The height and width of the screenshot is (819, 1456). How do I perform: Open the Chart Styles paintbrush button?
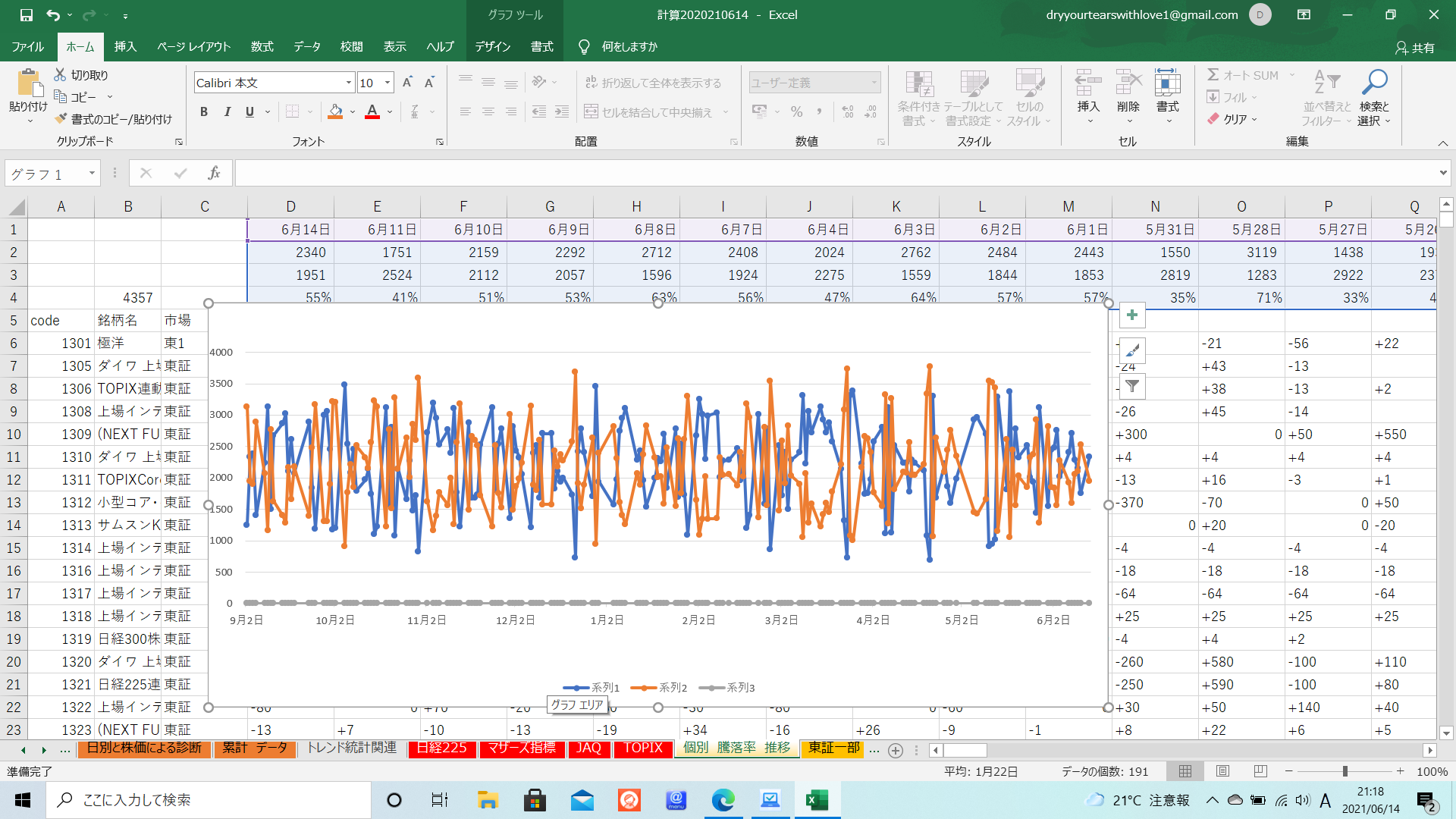tap(1131, 351)
